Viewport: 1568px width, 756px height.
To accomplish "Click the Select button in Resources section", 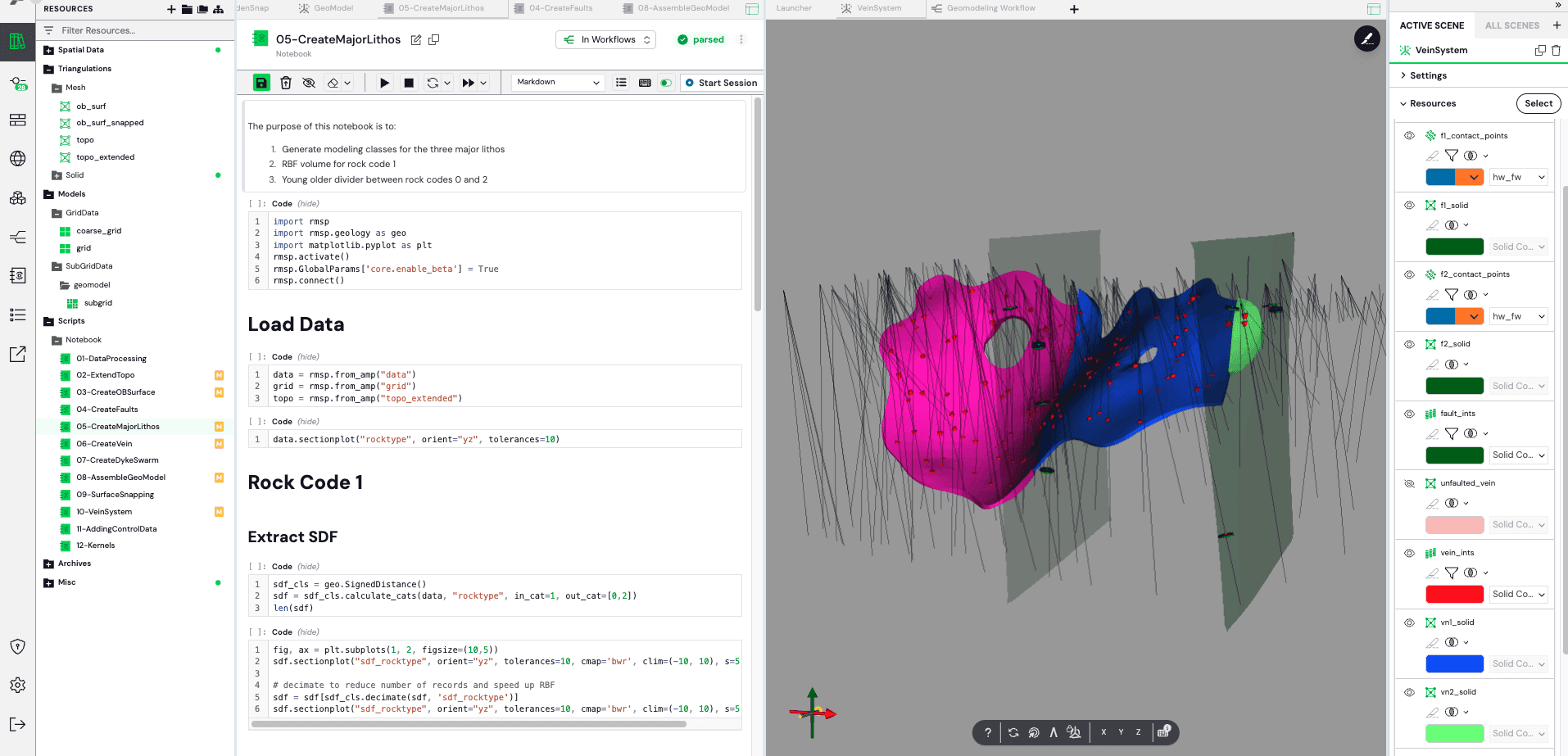I will tap(1539, 103).
